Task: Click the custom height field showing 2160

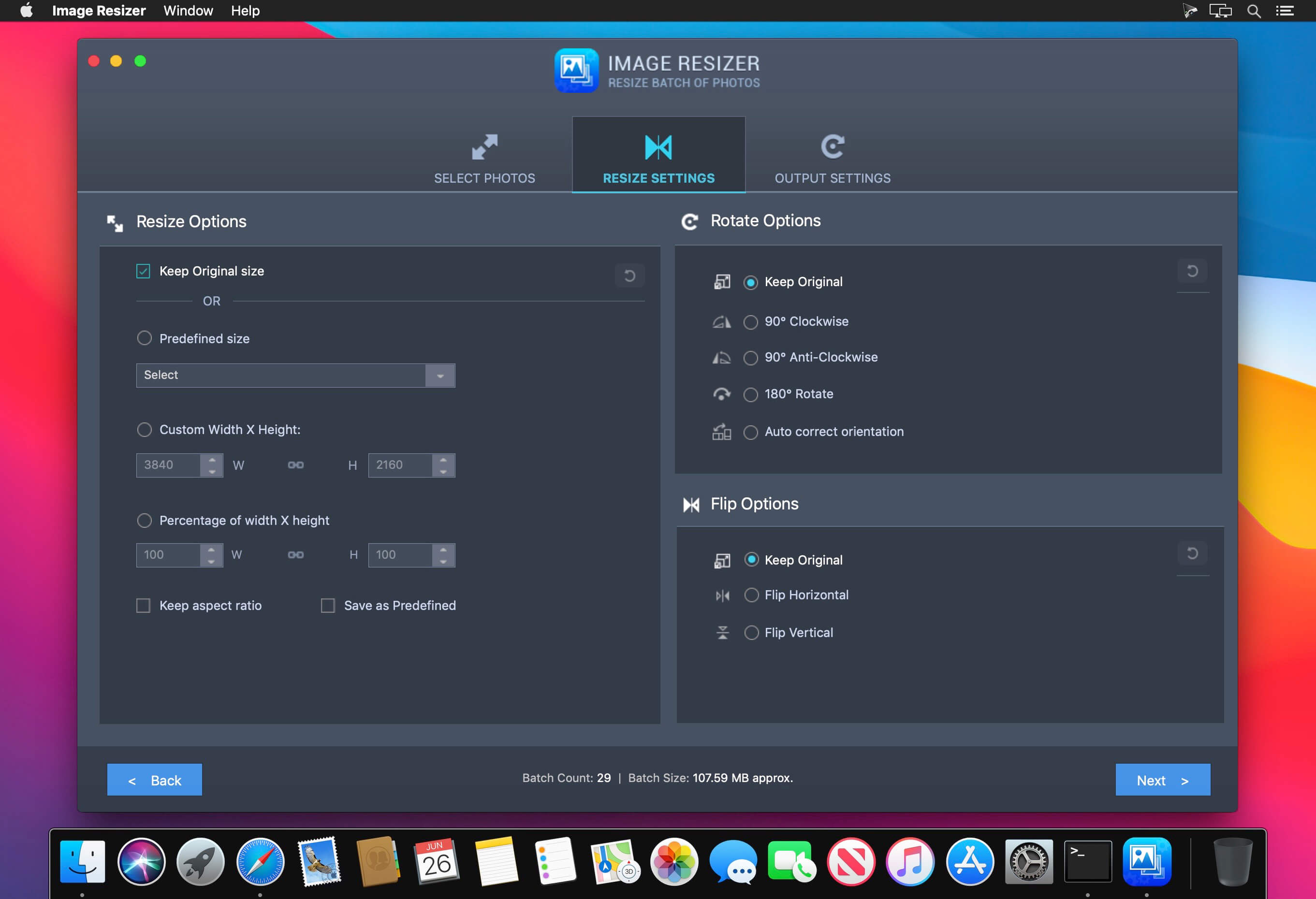Action: [401, 465]
